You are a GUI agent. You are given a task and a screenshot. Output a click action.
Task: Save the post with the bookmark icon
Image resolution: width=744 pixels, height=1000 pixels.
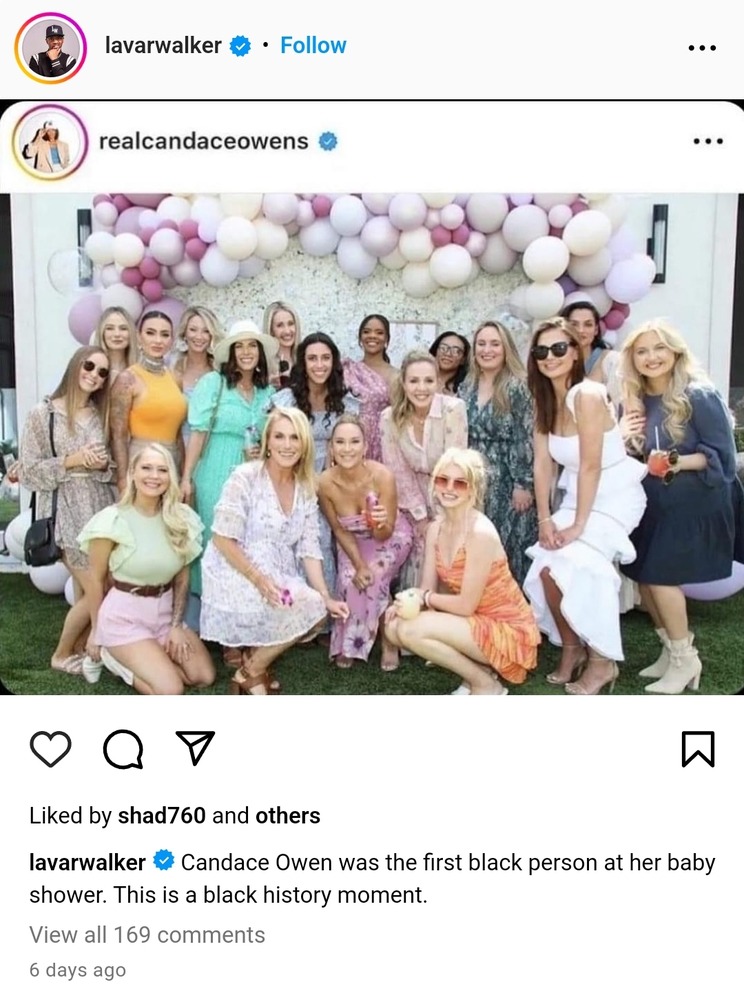[698, 749]
